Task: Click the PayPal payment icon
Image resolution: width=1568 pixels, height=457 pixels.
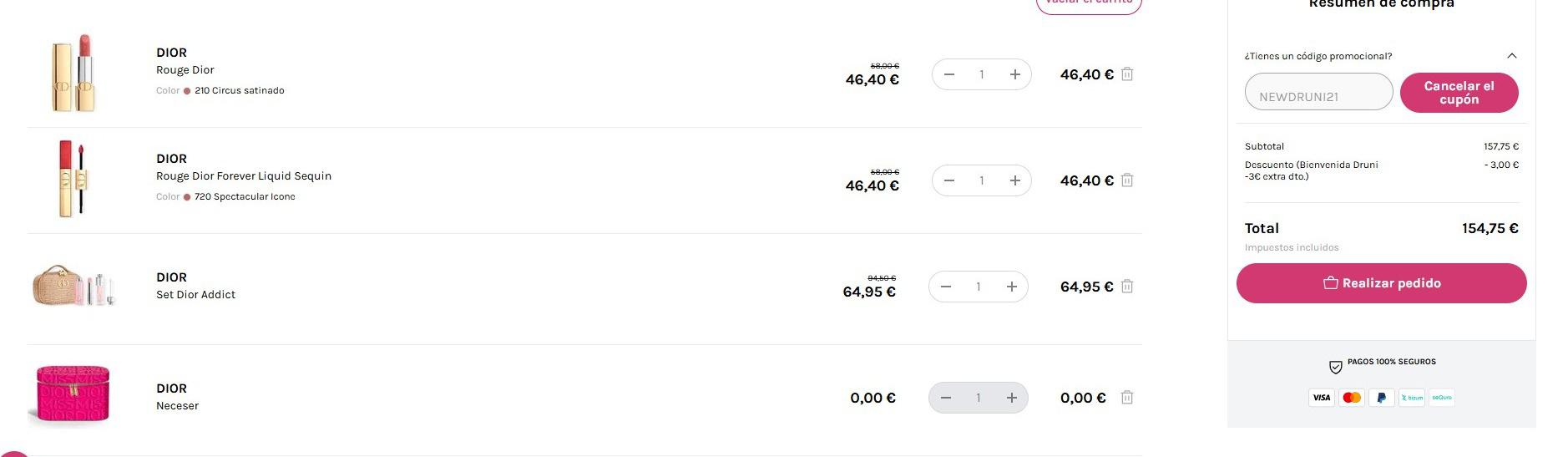Action: point(1381,398)
